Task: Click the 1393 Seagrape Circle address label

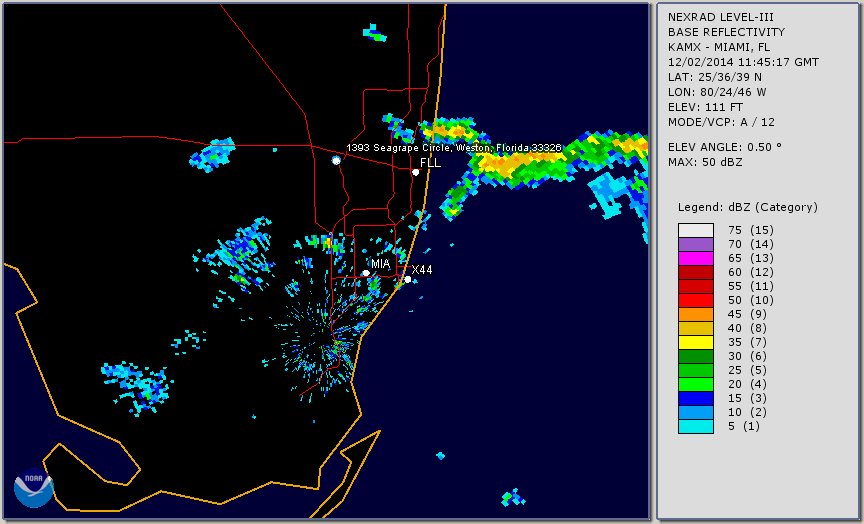Action: [x=453, y=148]
